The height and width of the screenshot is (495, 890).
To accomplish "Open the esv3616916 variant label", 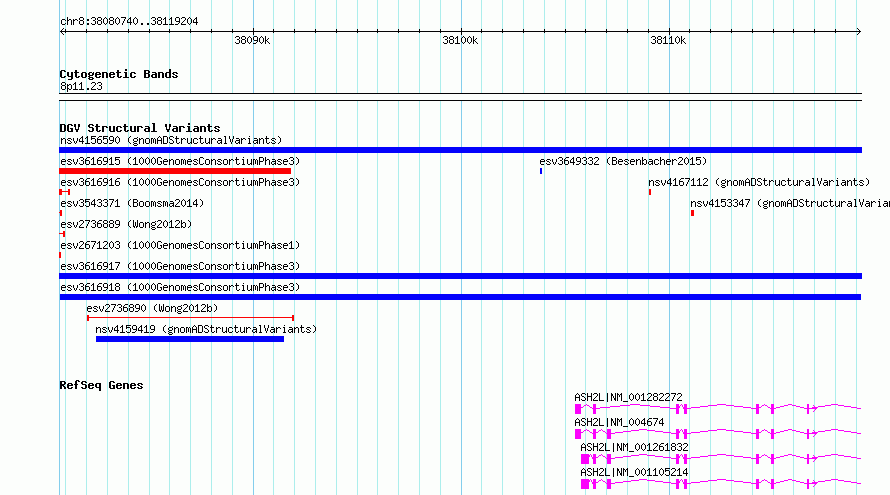I will [180, 182].
